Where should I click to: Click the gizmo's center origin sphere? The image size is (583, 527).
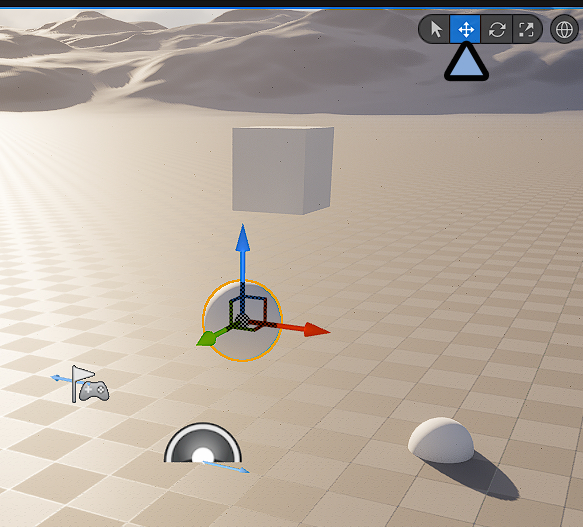click(x=242, y=321)
